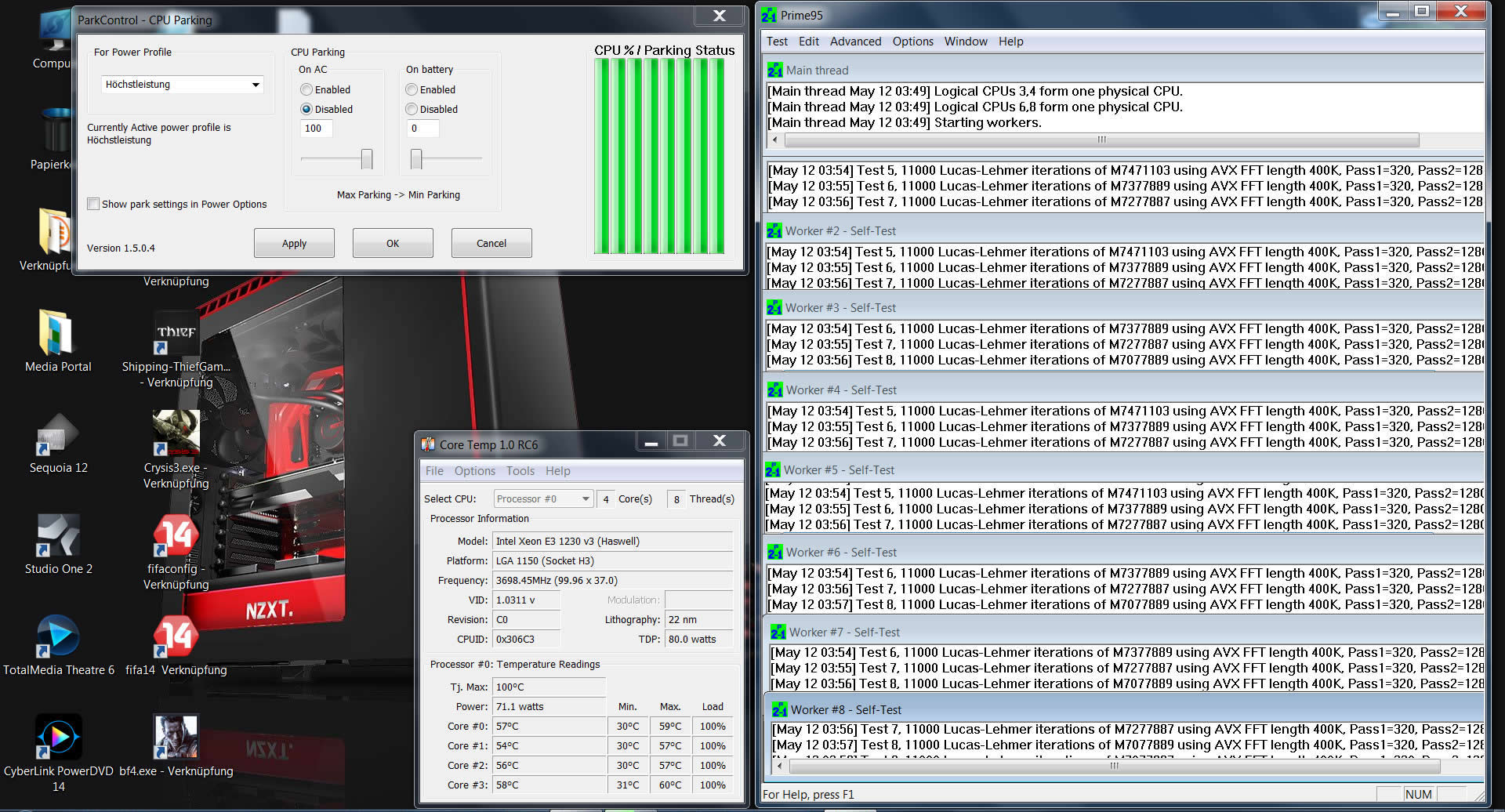Open the Prime95 Help menu
1505x812 pixels.
1010,42
